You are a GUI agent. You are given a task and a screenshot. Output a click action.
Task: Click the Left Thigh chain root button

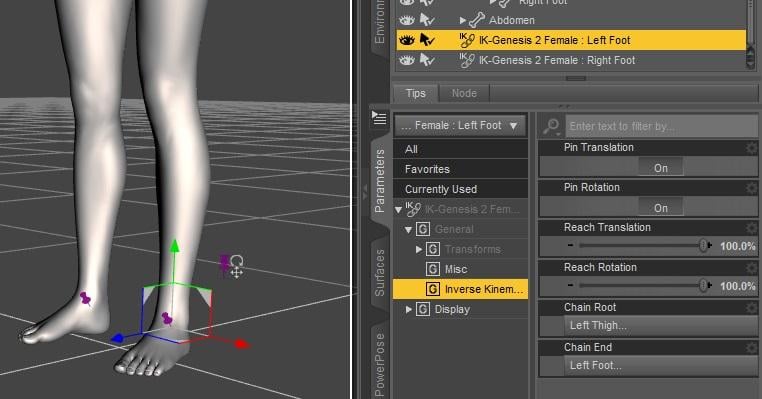(660, 326)
